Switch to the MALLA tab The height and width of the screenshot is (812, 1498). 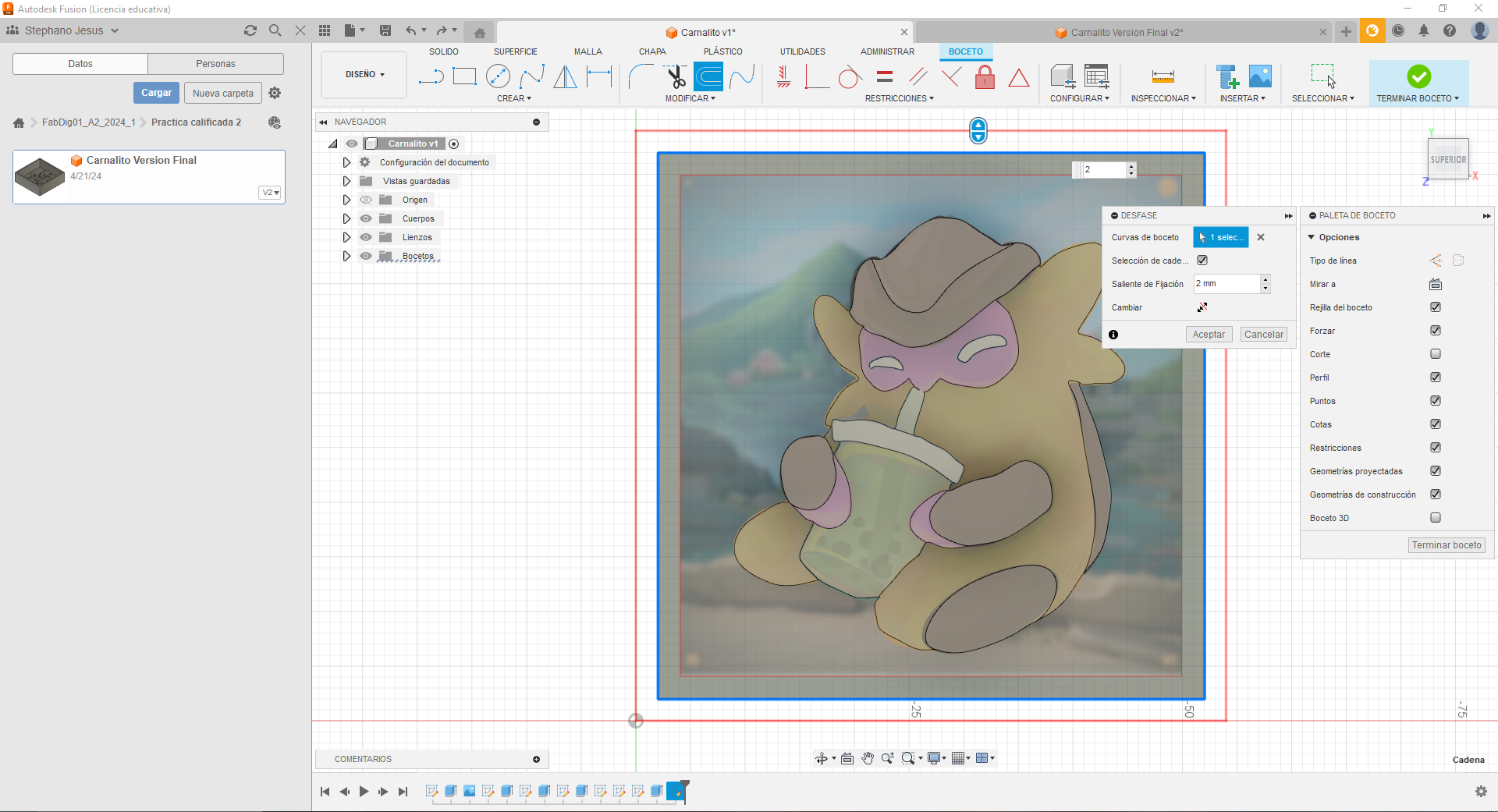(587, 51)
